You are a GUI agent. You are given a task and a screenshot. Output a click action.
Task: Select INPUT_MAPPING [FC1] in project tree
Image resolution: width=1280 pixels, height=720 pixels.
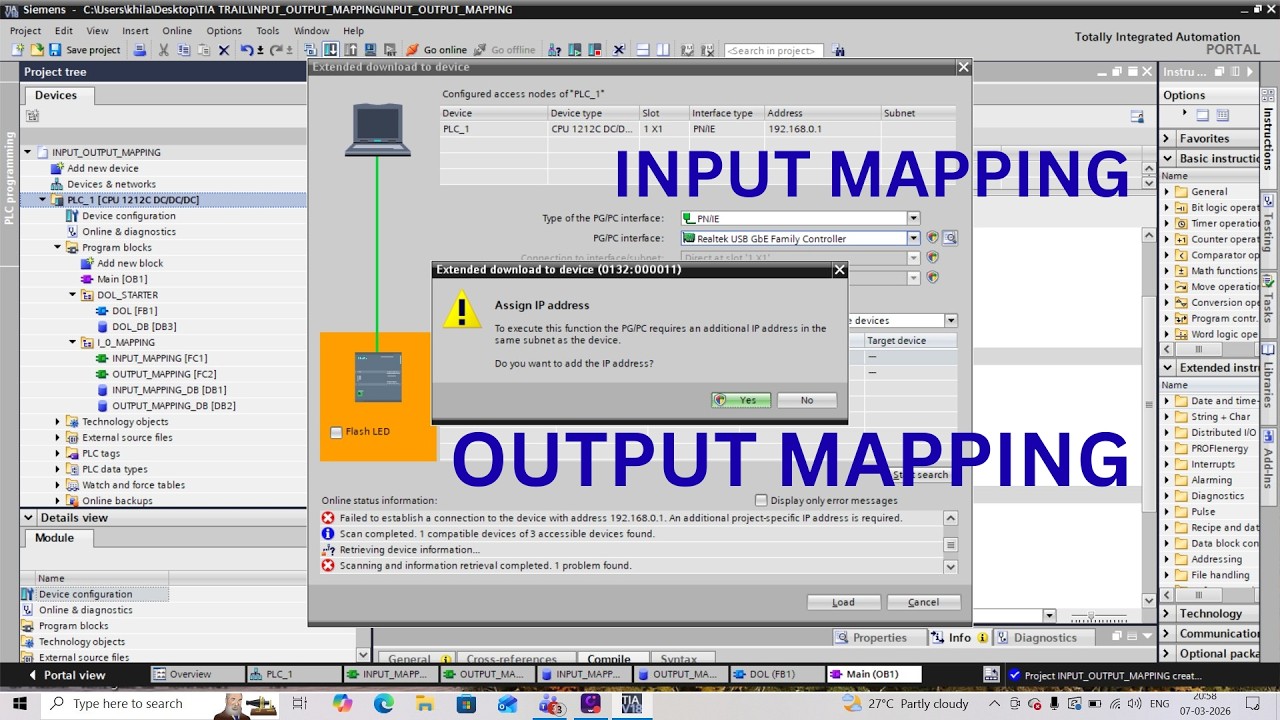click(x=160, y=358)
